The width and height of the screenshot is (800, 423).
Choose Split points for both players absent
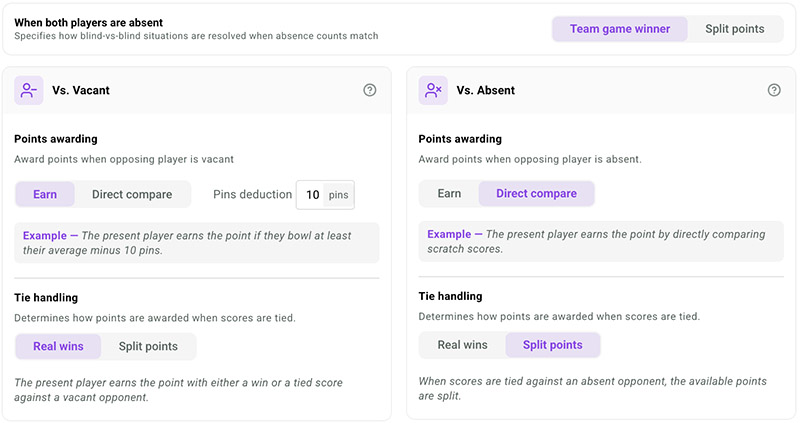coord(735,29)
